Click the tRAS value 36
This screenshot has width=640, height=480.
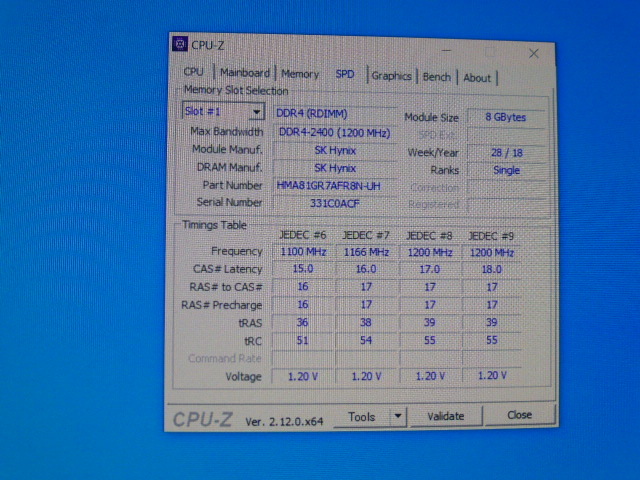coord(302,322)
